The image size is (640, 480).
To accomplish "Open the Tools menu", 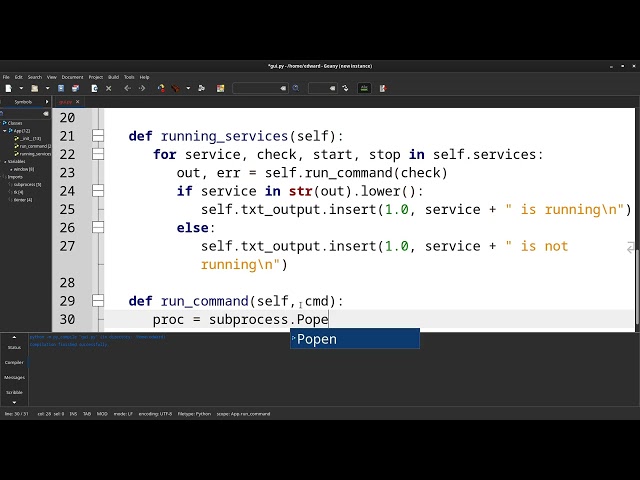I will [x=129, y=77].
